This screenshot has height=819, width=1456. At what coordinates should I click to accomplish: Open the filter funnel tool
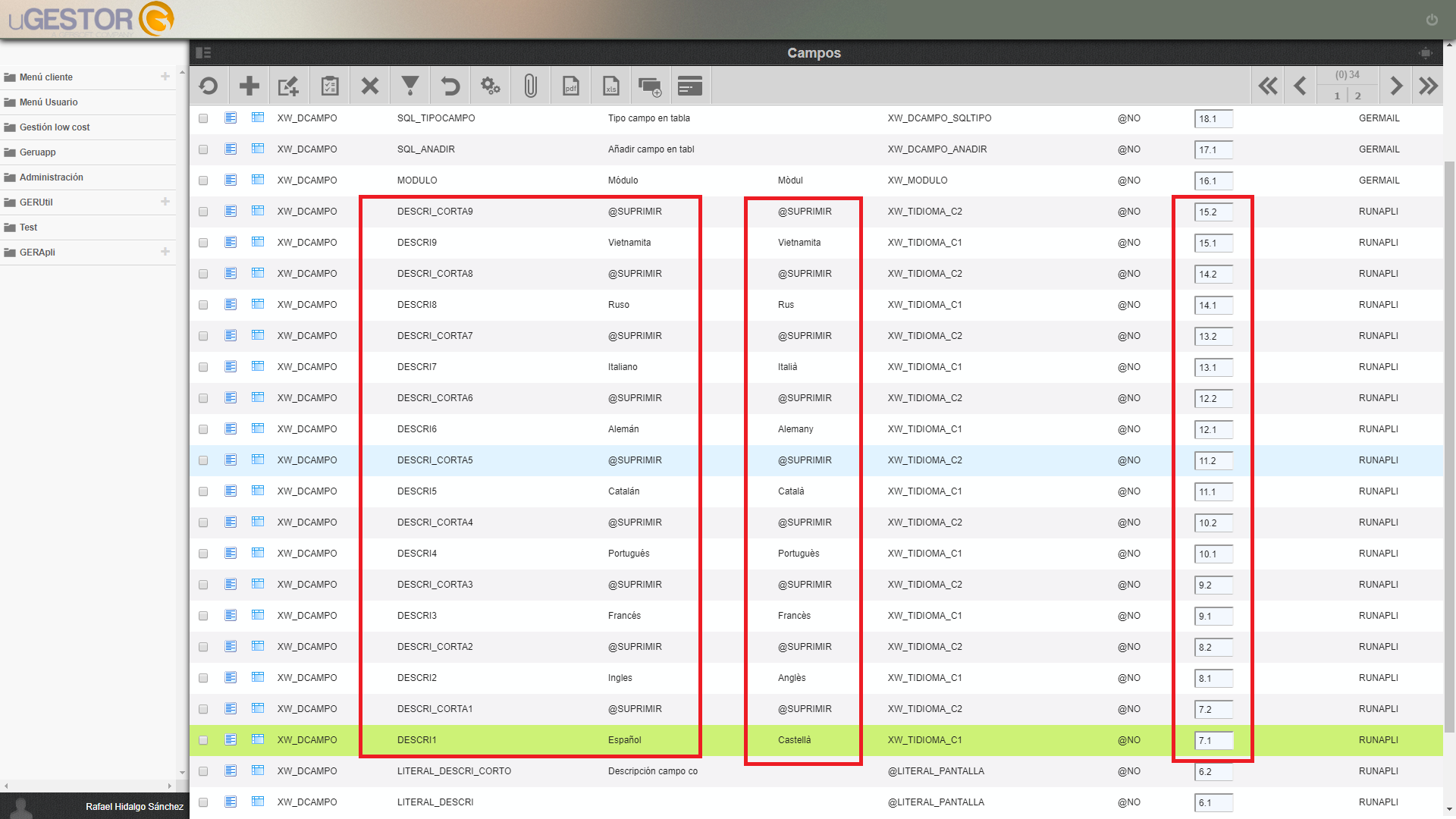tap(409, 86)
